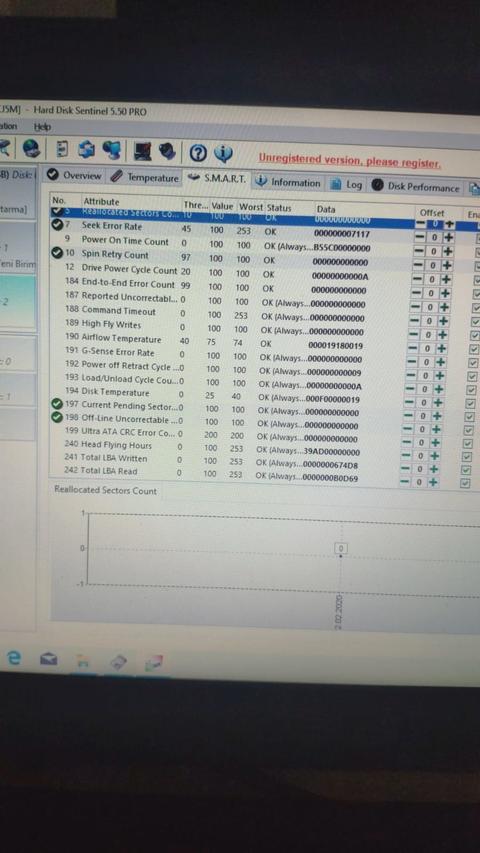Toggle enable checkbox for Disk Temperature
The image size is (480, 853).
470,404
